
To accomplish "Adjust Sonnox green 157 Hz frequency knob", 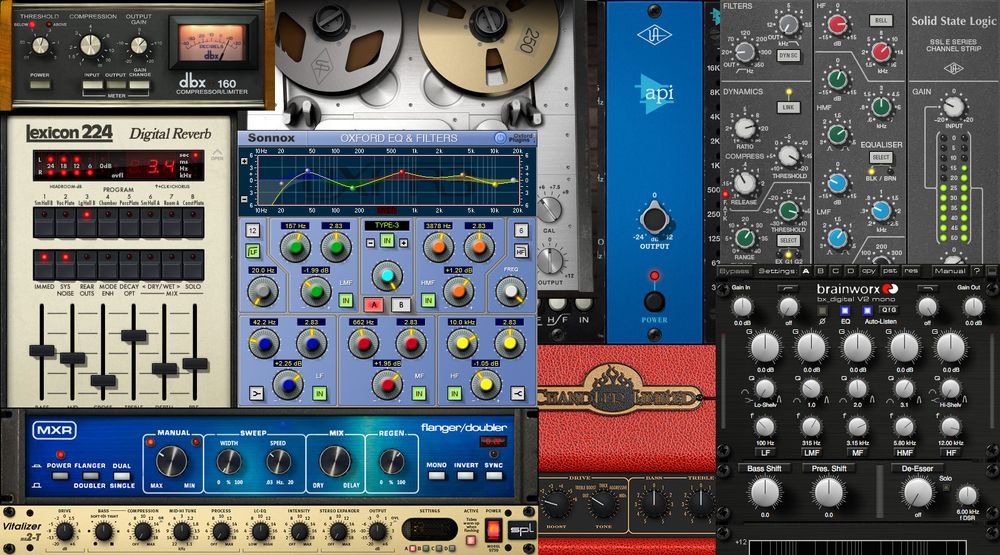I will pyautogui.click(x=295, y=247).
